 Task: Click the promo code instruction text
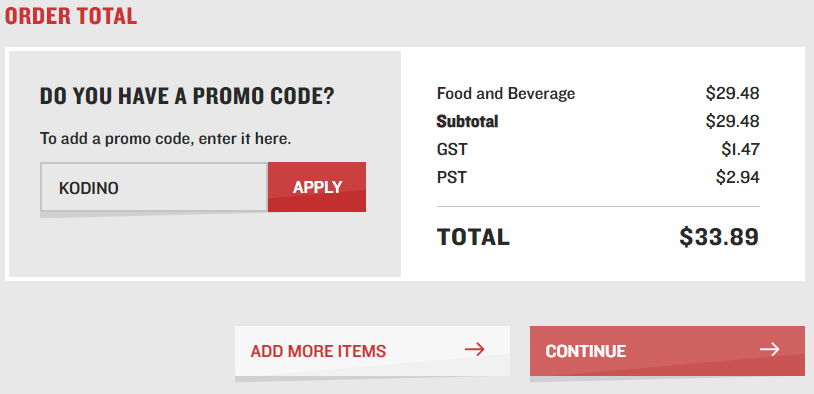pos(166,139)
